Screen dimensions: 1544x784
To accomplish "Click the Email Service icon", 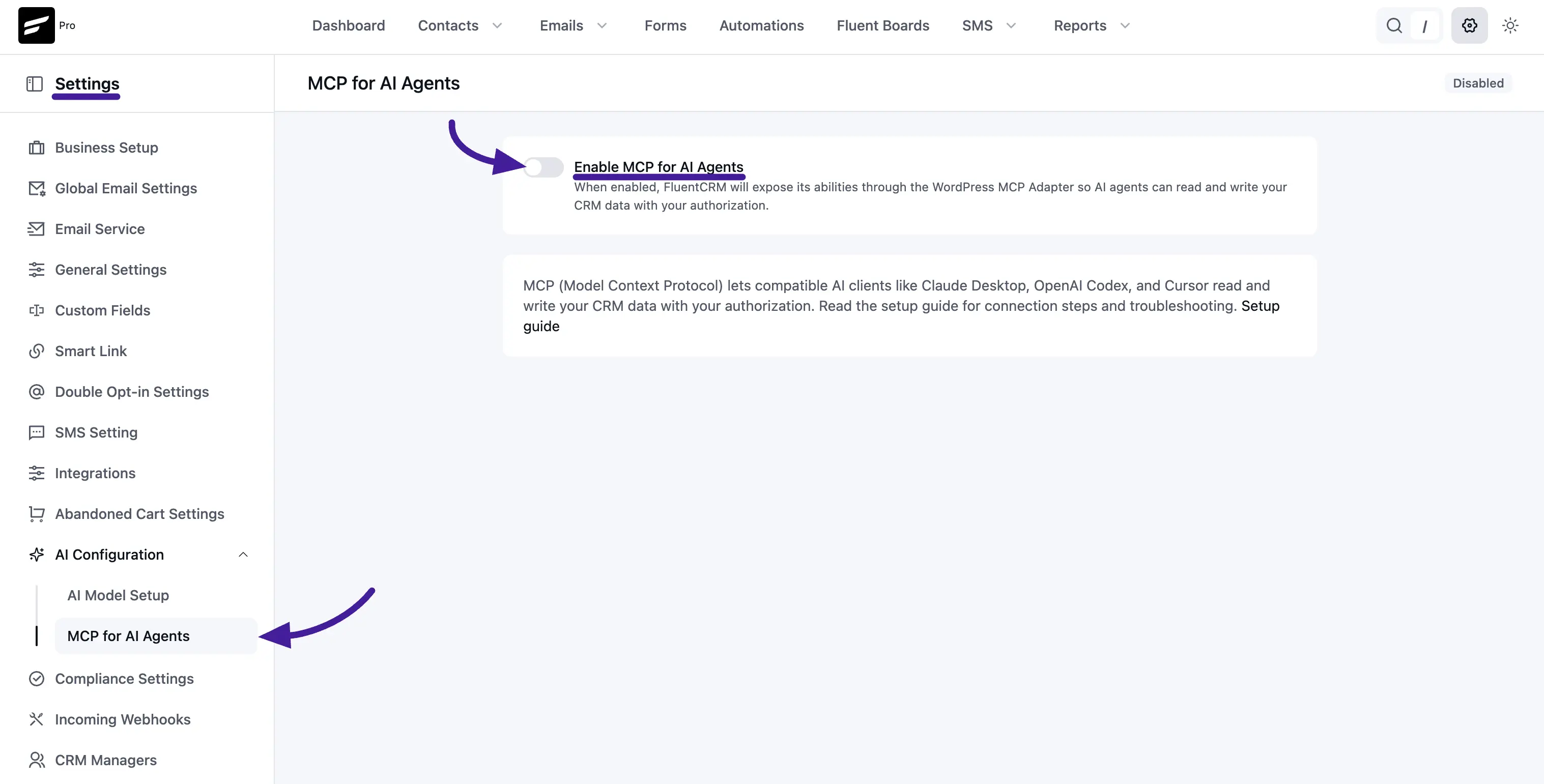I will pos(37,229).
